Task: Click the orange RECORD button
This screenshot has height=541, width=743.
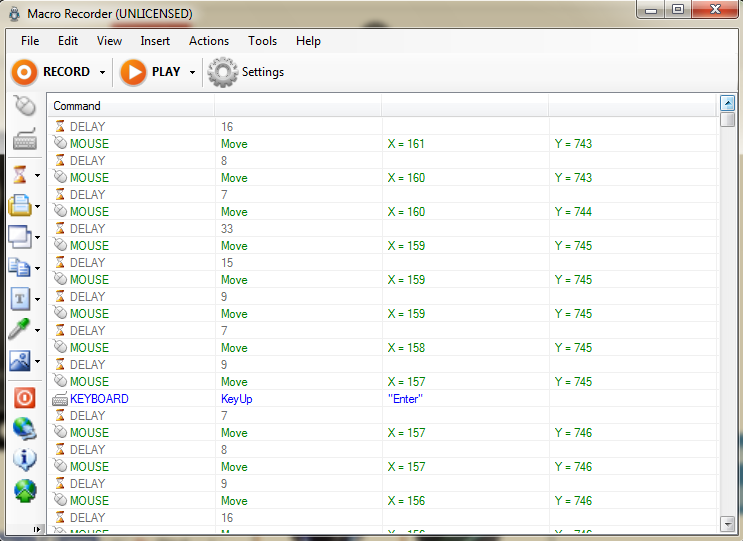Action: (x=51, y=72)
